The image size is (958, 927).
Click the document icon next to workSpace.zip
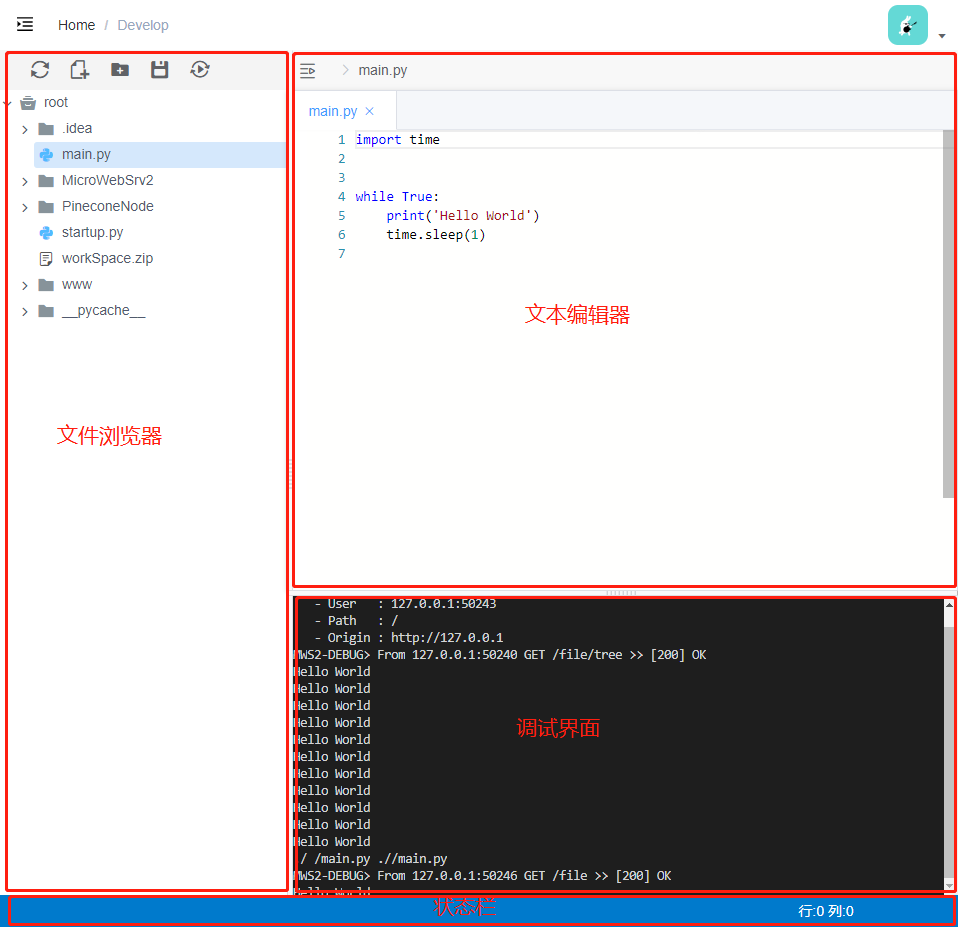tap(46, 259)
